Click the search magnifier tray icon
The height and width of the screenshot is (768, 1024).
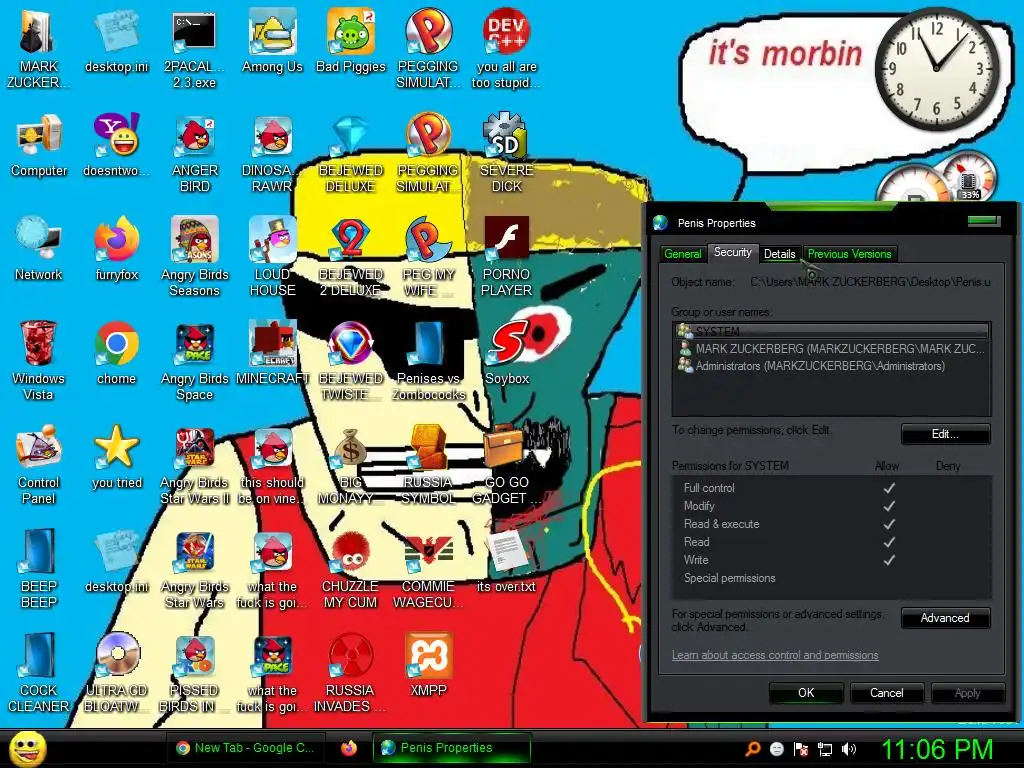753,749
